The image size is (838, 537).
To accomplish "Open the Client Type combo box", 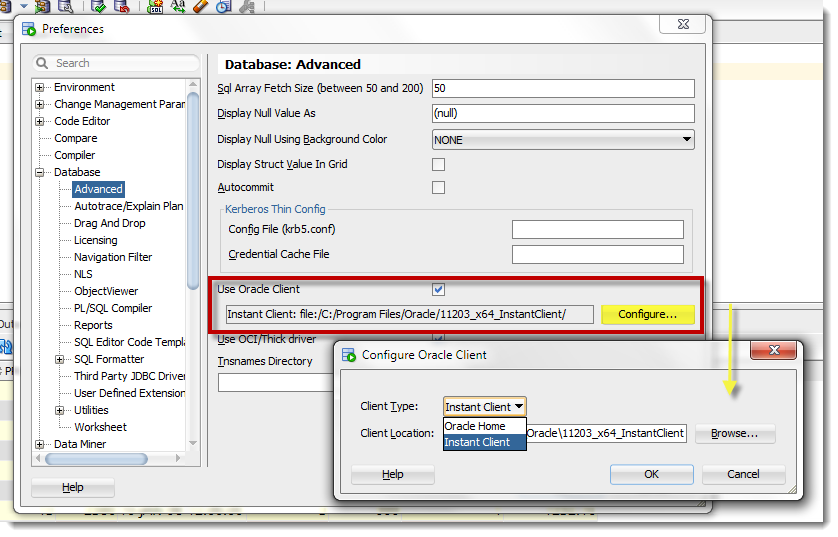I will 485,407.
